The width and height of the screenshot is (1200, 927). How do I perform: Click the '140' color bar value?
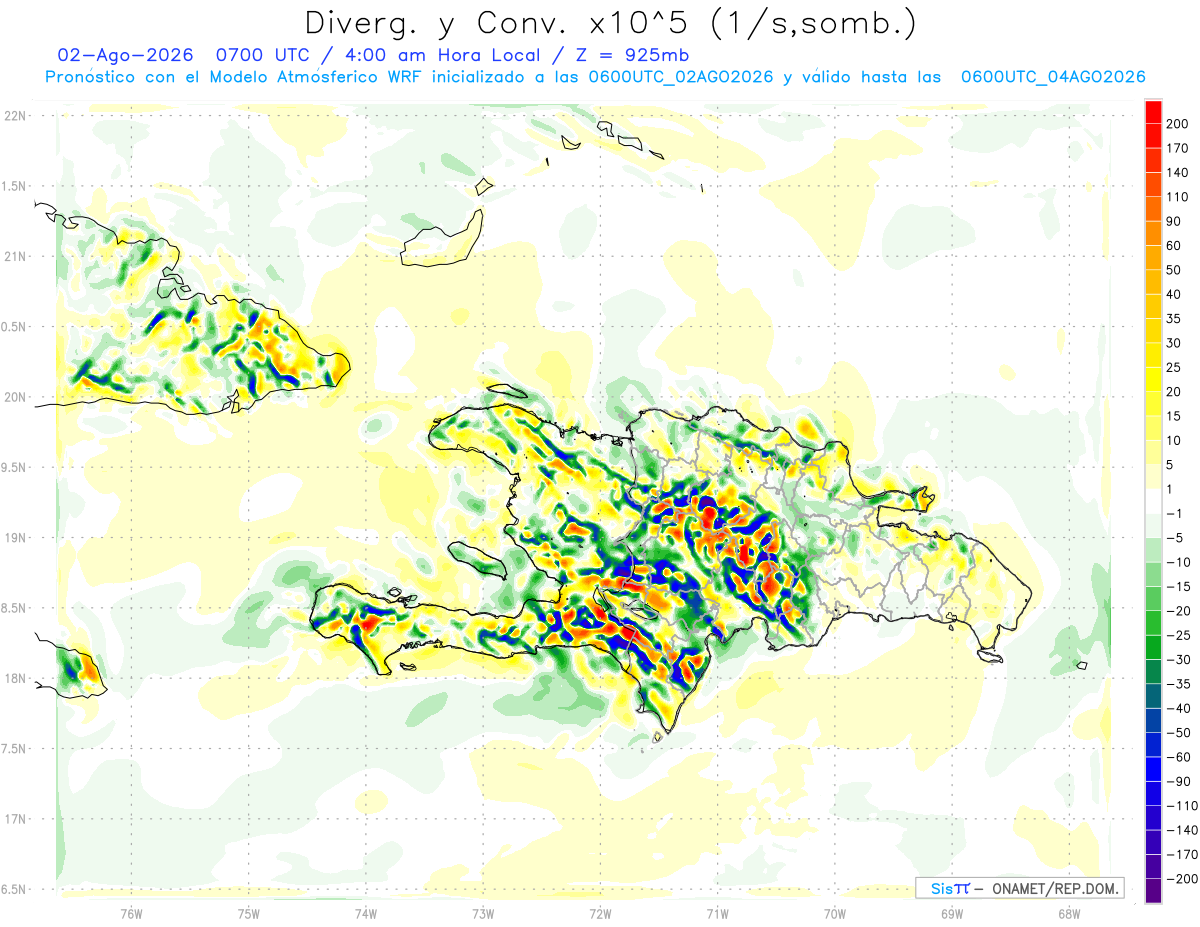click(x=1177, y=173)
